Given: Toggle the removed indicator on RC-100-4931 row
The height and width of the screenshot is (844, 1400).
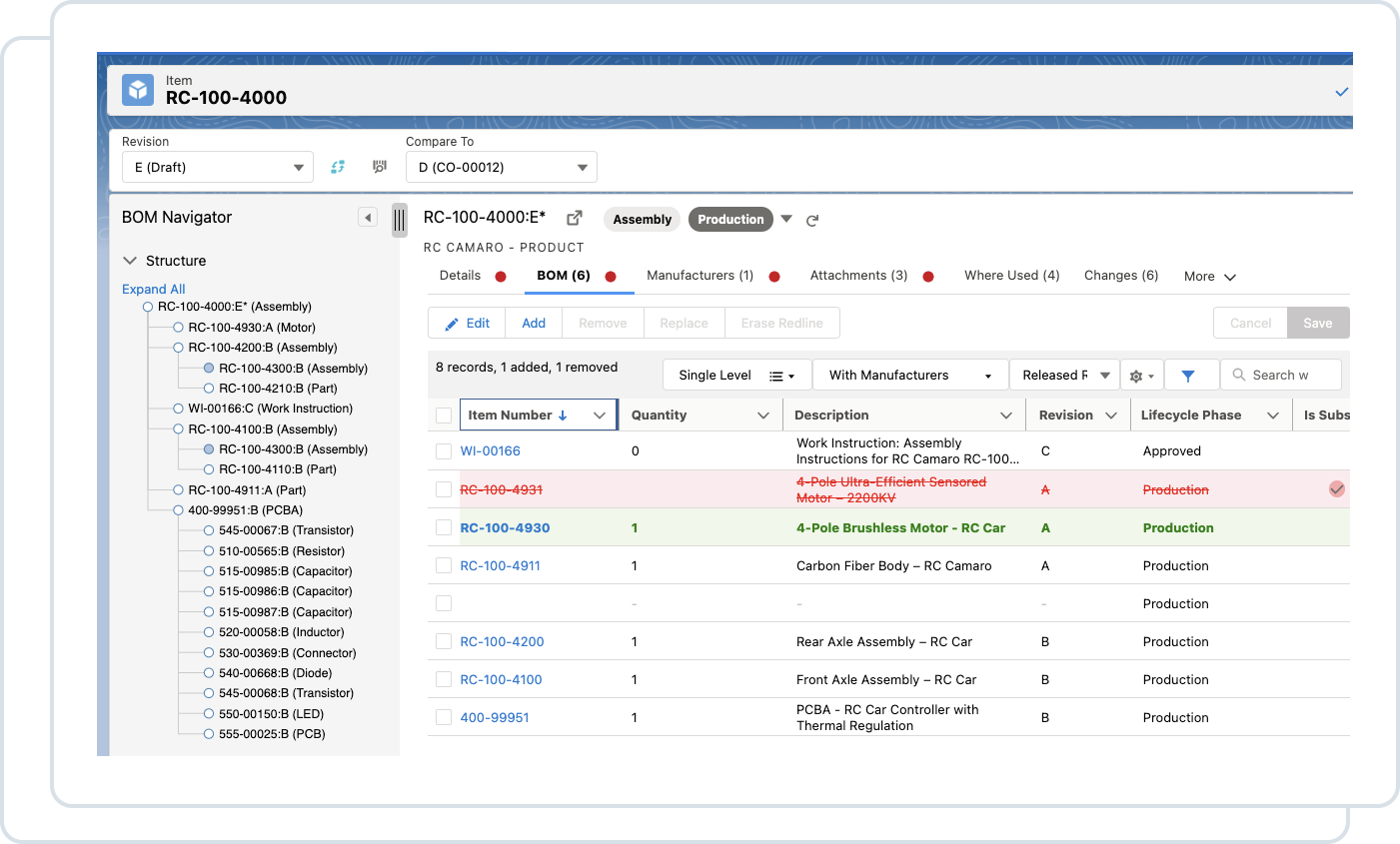Looking at the screenshot, I should [x=1336, y=489].
